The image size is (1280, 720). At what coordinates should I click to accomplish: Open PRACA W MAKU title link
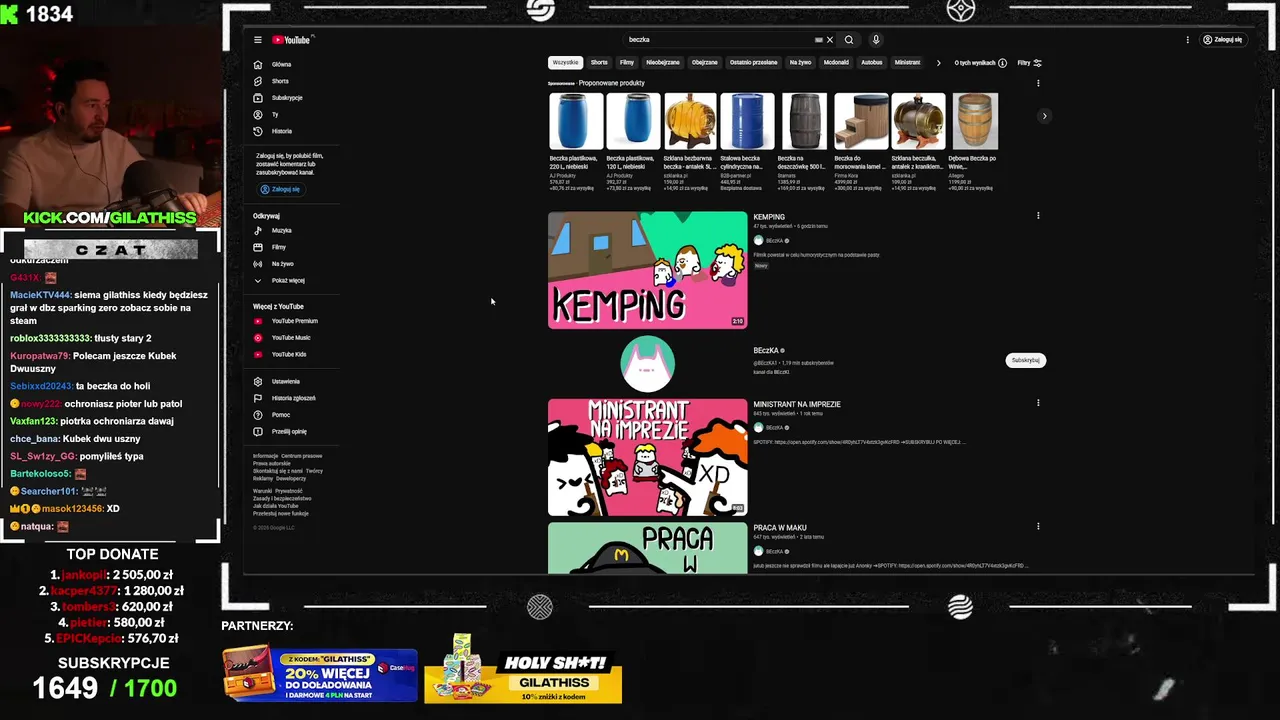tap(780, 527)
